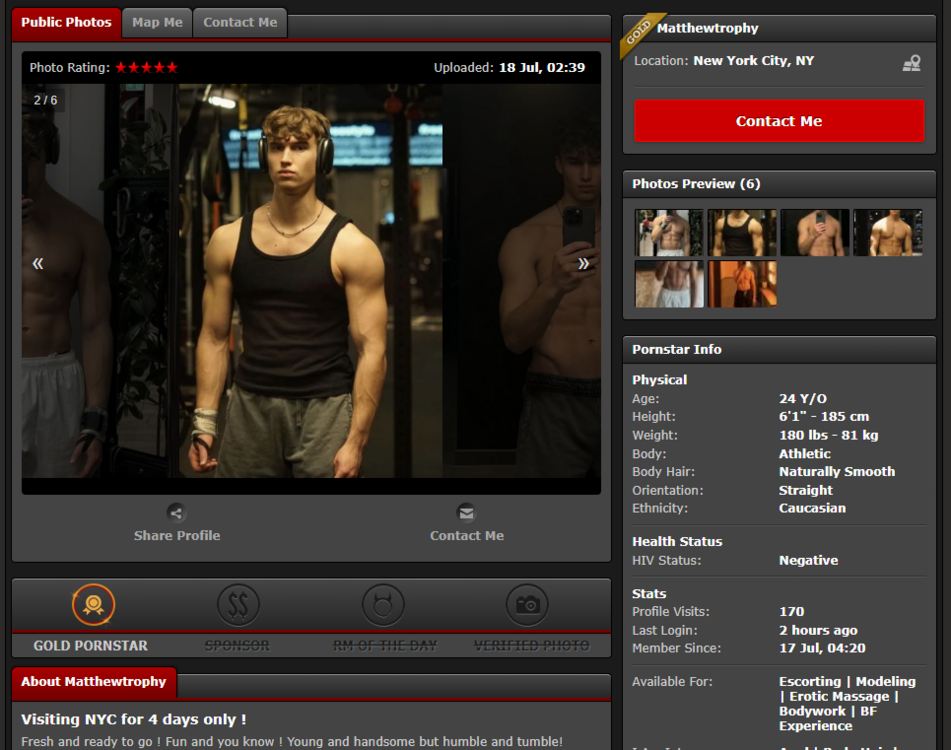This screenshot has height=750, width=951.
Task: Click the Gold Pornstar medal badge icon
Action: (x=93, y=605)
